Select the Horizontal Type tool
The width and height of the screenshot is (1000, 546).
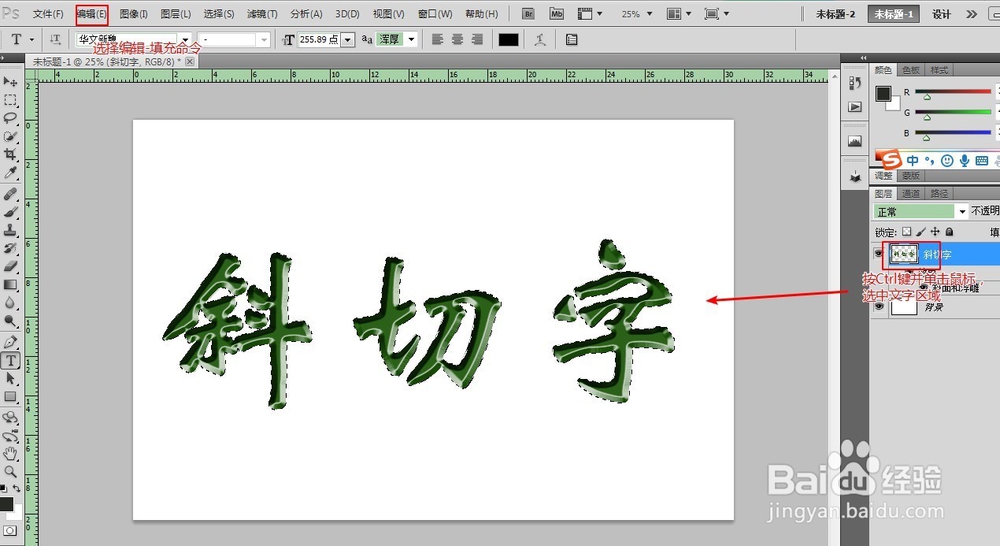point(10,360)
